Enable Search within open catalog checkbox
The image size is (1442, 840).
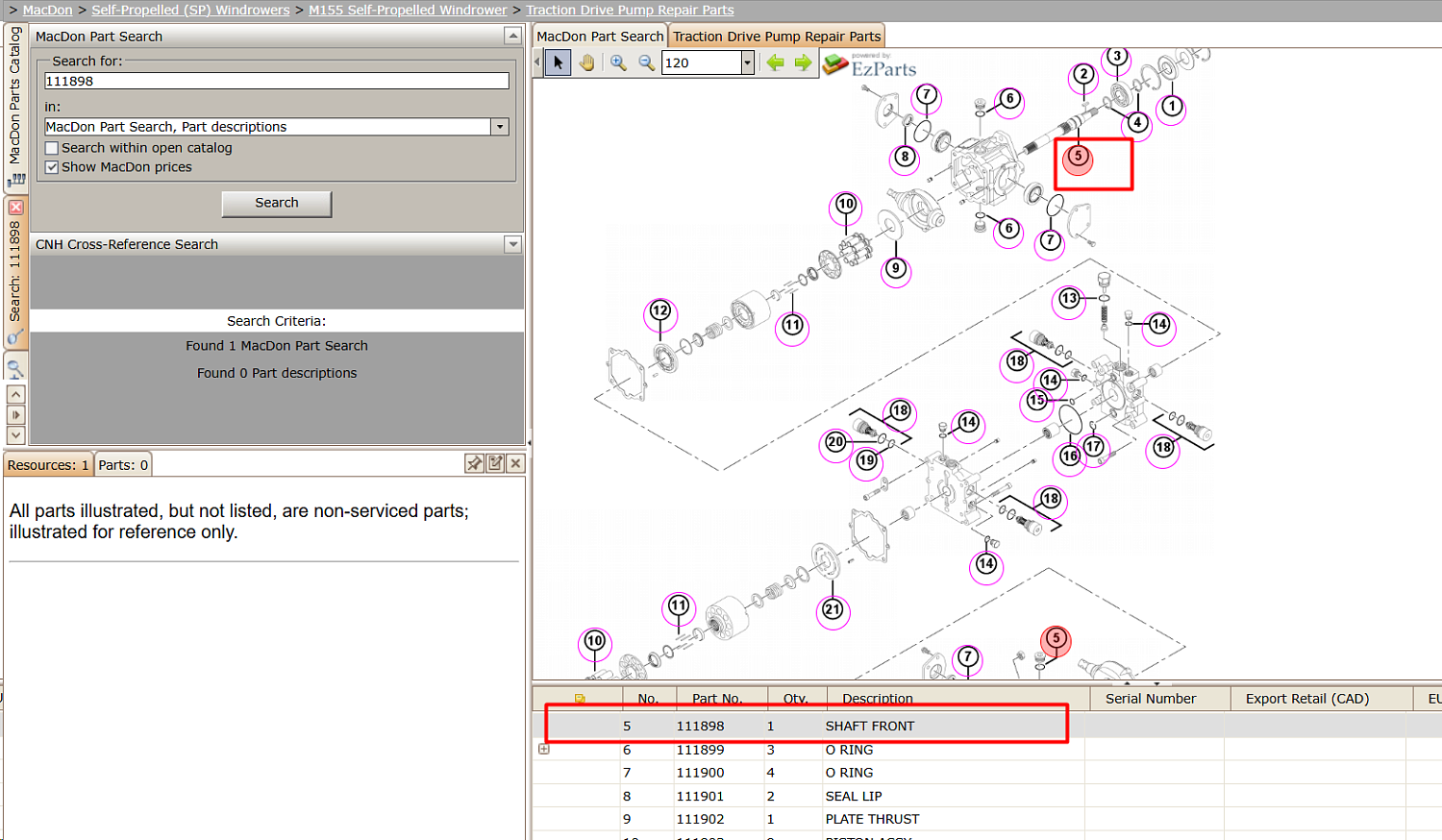[52, 148]
